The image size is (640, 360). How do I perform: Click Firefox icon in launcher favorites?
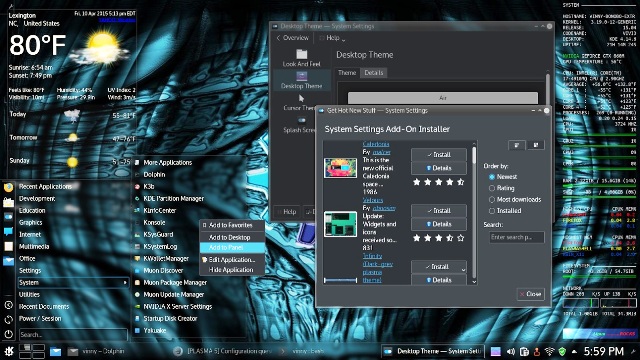[x=8, y=187]
